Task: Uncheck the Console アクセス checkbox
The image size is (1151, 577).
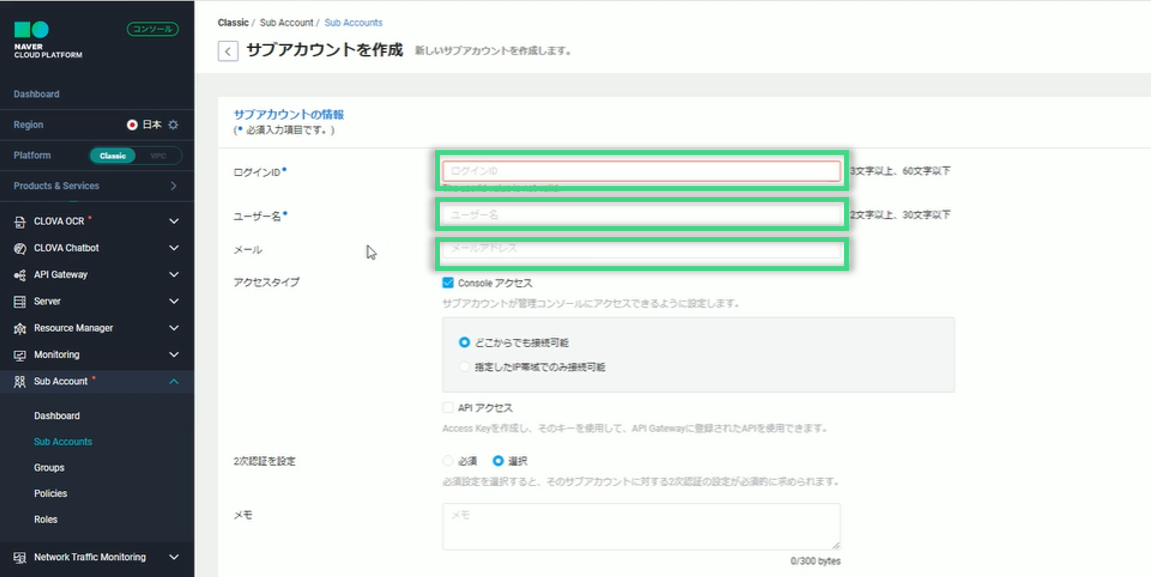Action: click(x=448, y=283)
